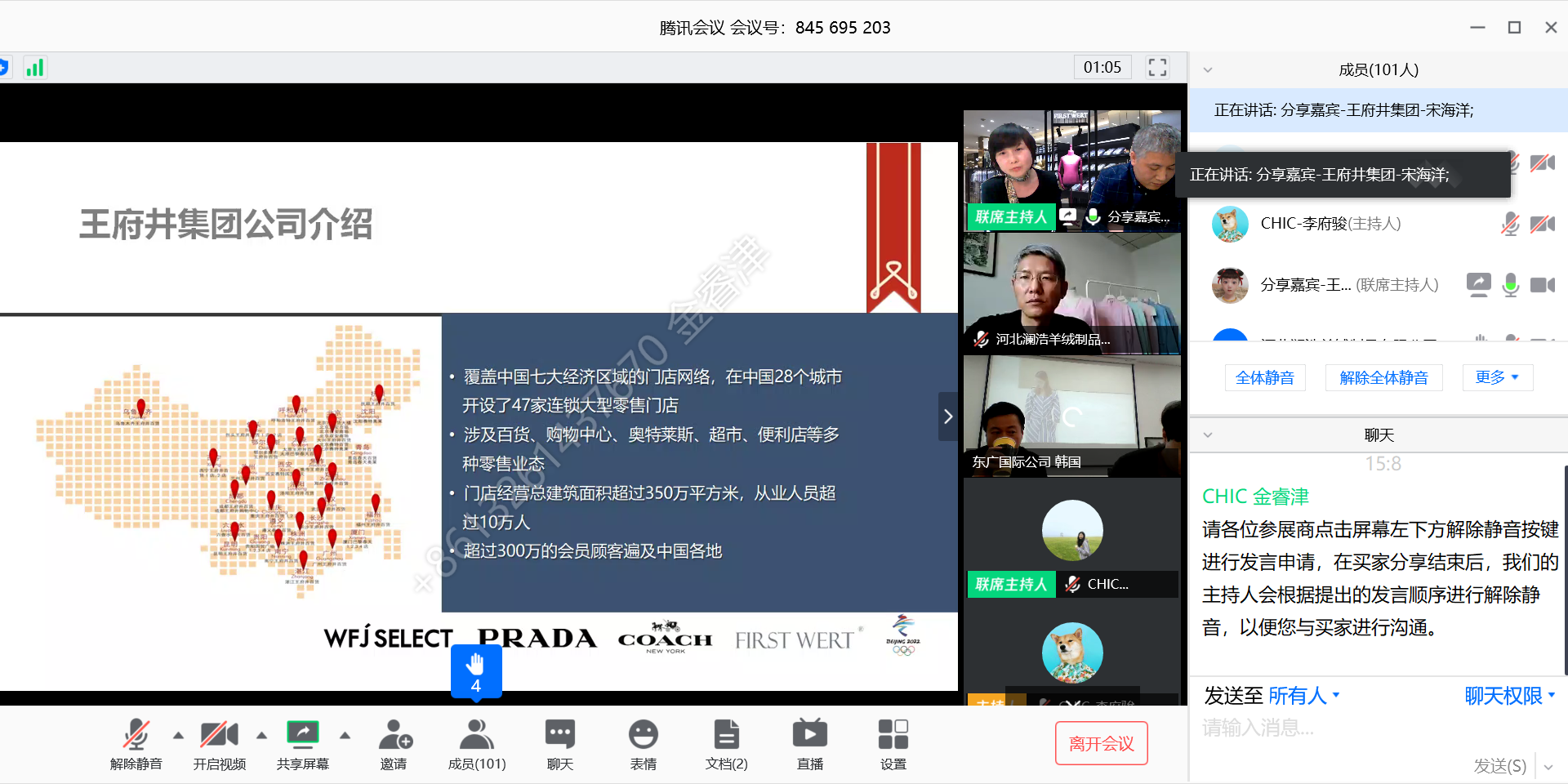Minimize the meeting window
Screen dimensions: 1568x784
[1477, 28]
